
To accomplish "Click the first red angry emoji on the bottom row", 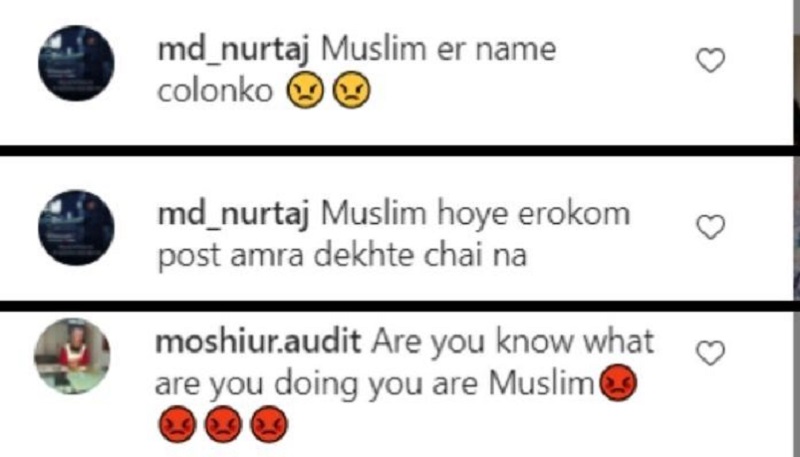I will tap(178, 424).
